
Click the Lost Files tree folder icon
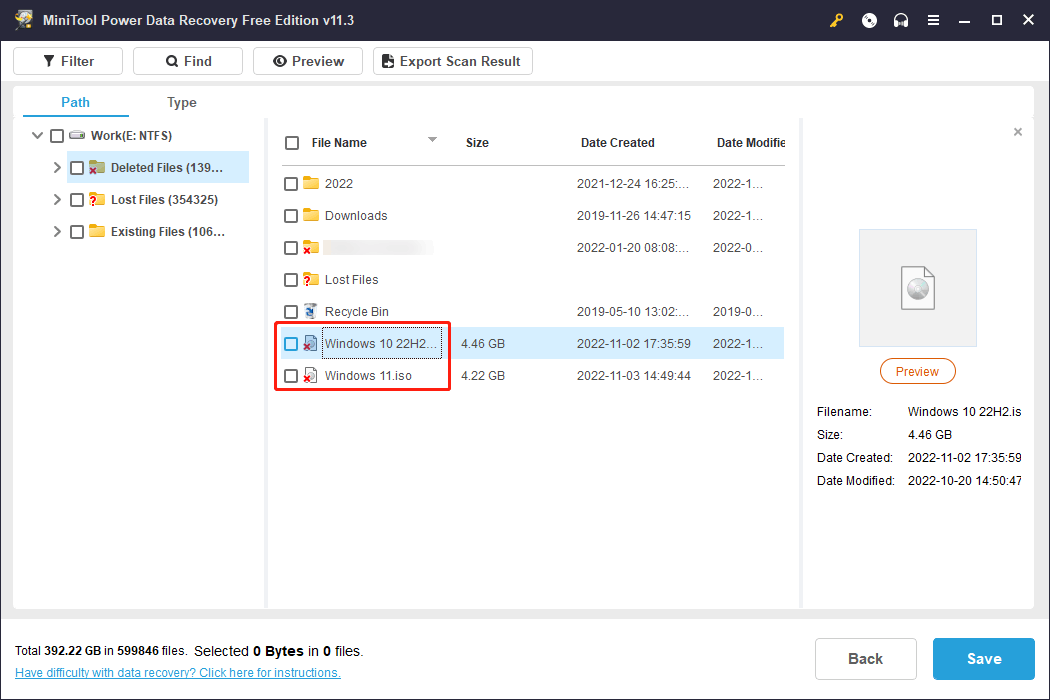point(97,200)
